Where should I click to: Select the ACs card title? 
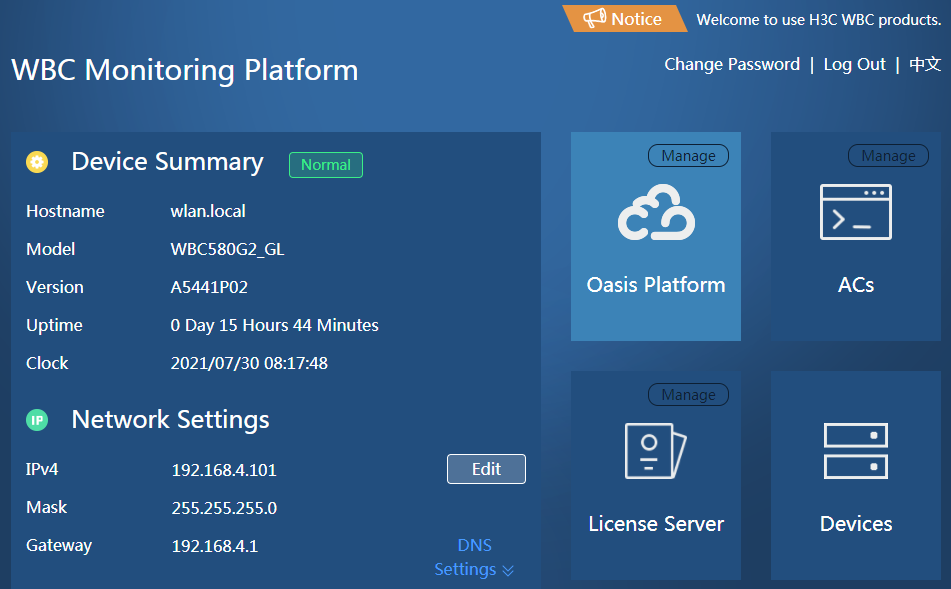pos(856,285)
